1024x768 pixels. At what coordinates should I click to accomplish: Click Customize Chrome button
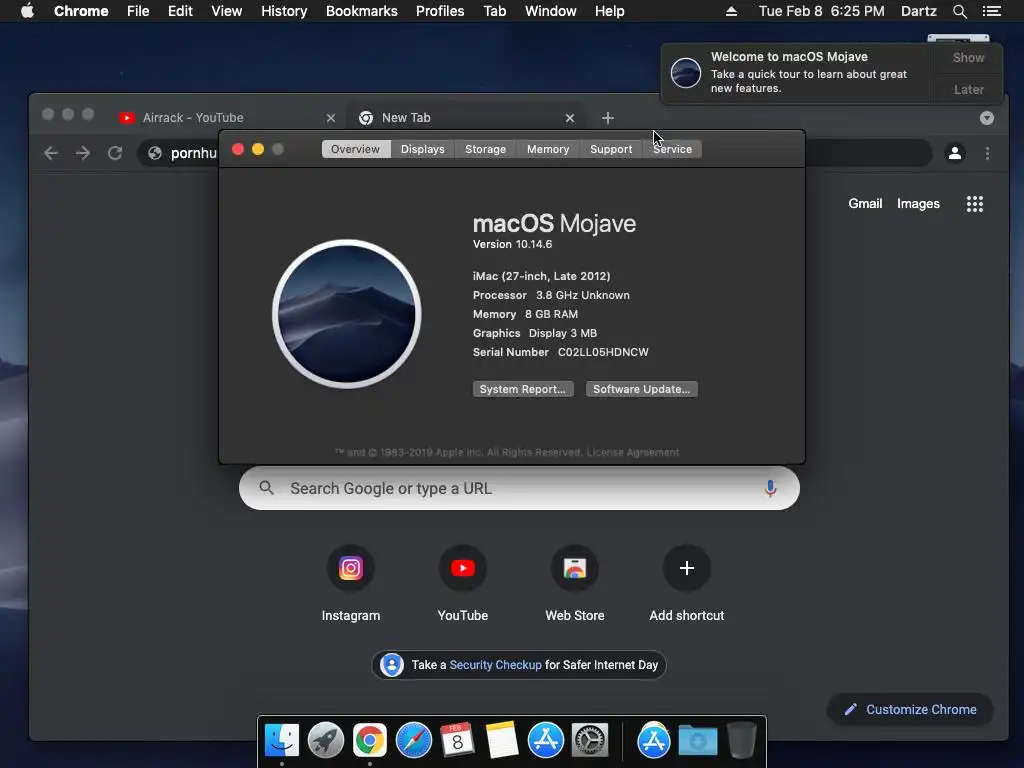pos(910,710)
